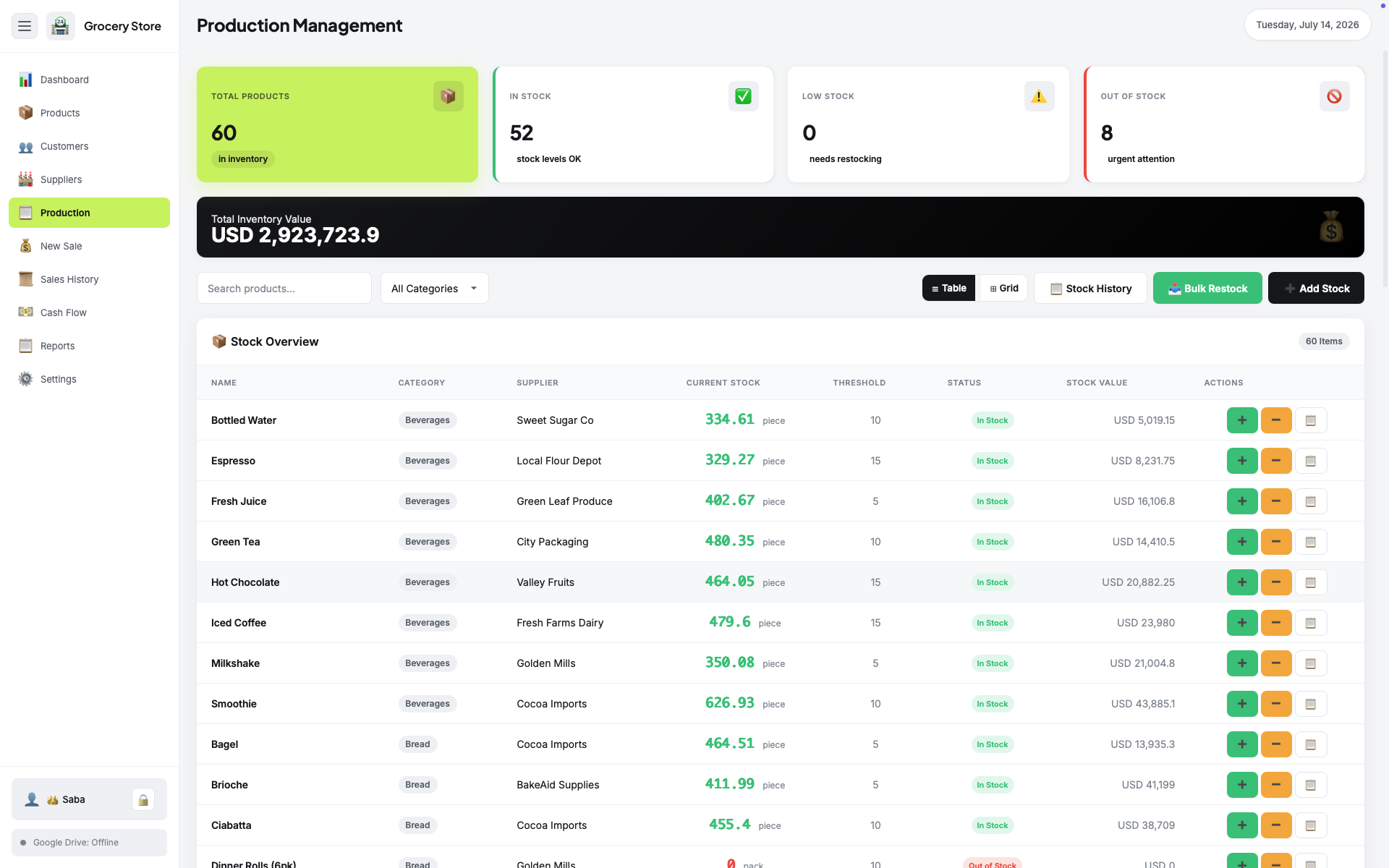View history for Ciabatta

(1311, 825)
